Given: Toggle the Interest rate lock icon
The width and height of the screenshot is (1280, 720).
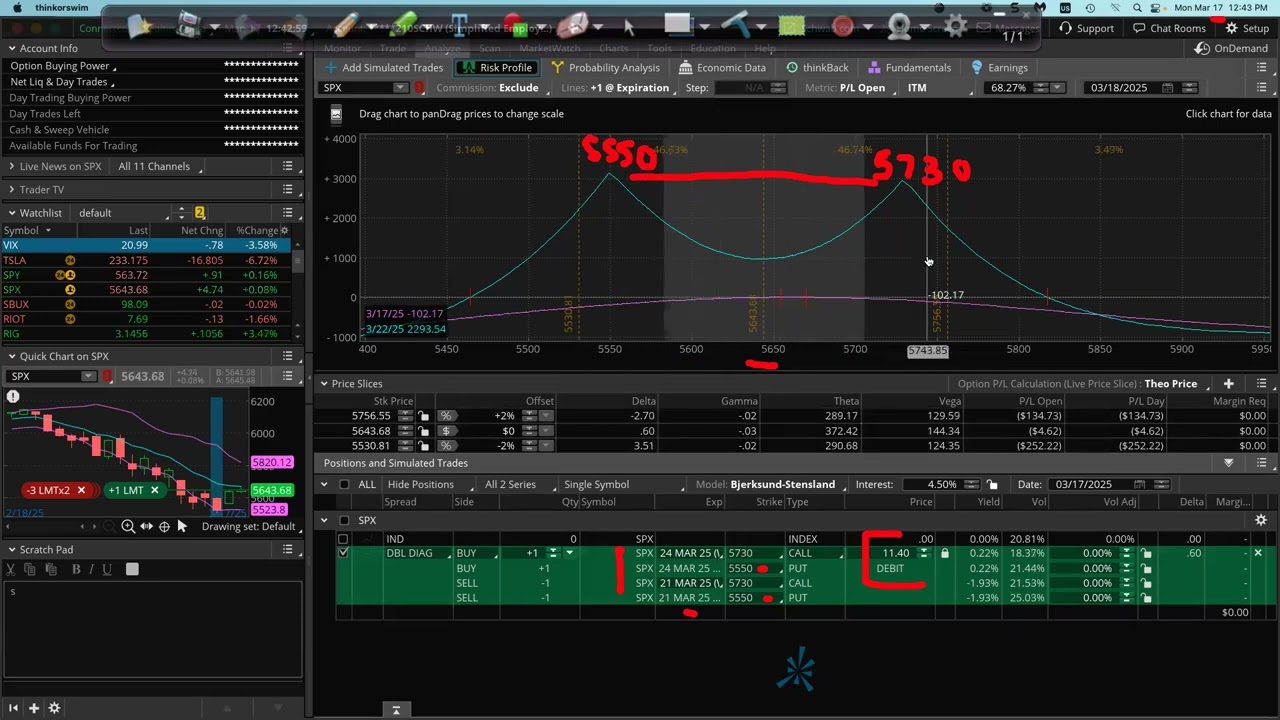Looking at the screenshot, I should [x=992, y=484].
